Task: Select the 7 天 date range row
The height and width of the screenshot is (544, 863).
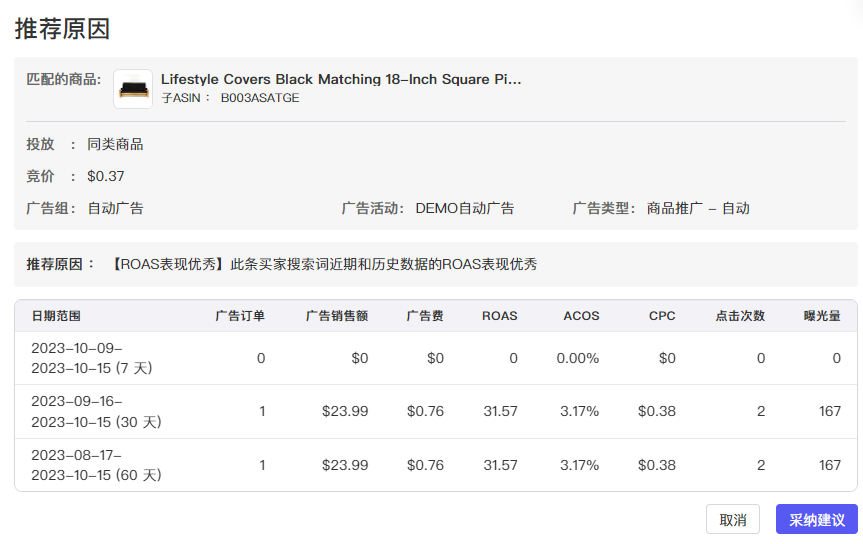Action: tap(436, 358)
